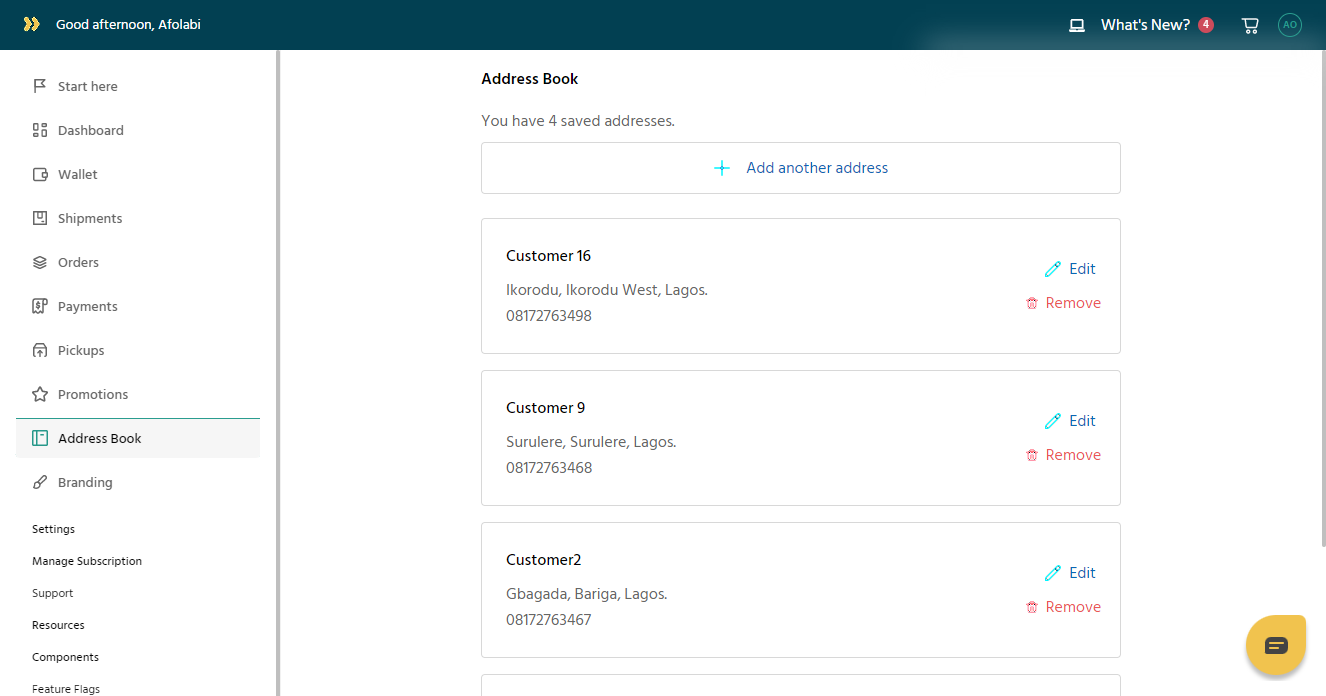Image resolution: width=1326 pixels, height=696 pixels.
Task: Edit the Customer 9 address
Action: point(1070,421)
